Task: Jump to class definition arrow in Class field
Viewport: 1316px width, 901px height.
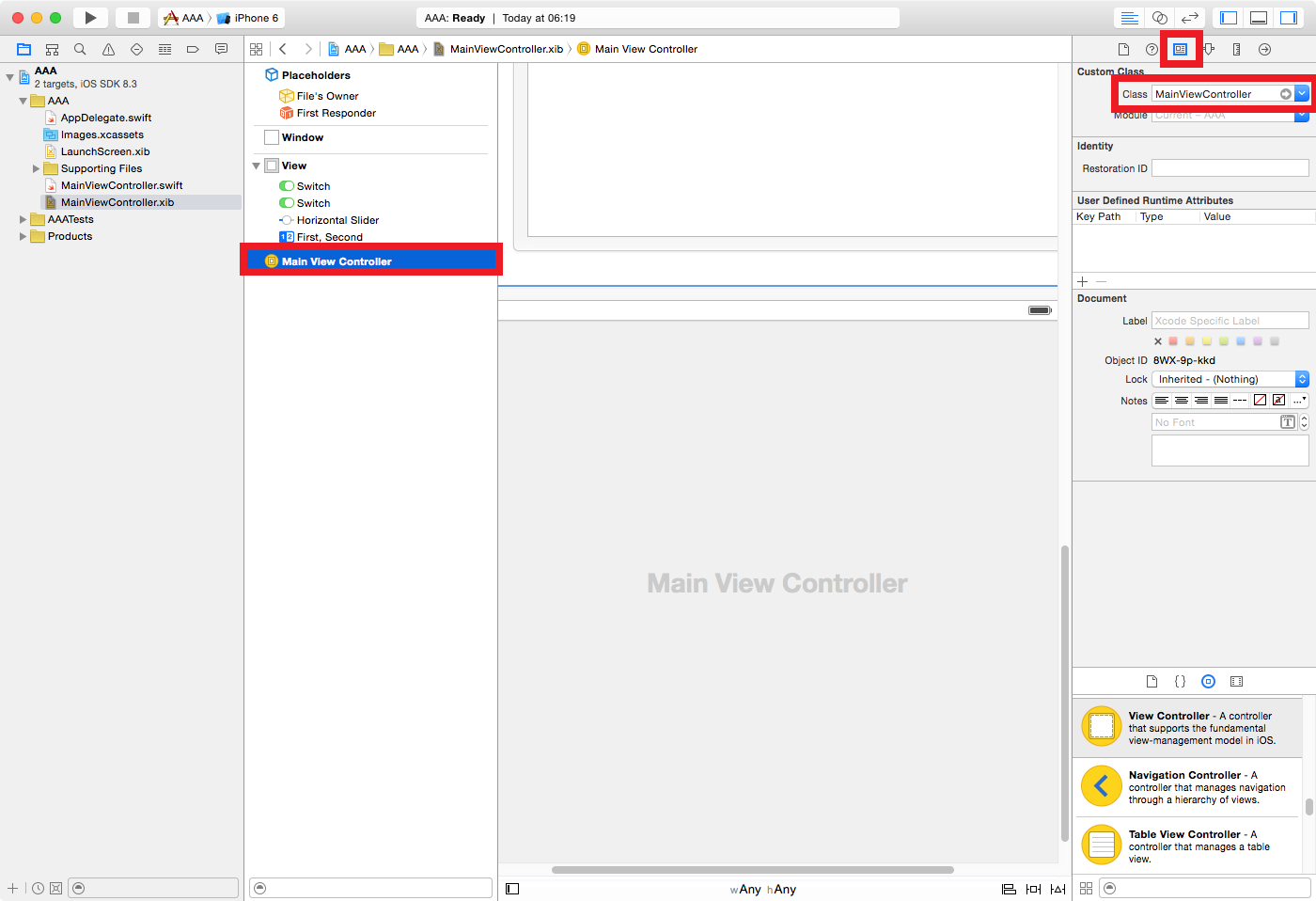Action: [1285, 94]
